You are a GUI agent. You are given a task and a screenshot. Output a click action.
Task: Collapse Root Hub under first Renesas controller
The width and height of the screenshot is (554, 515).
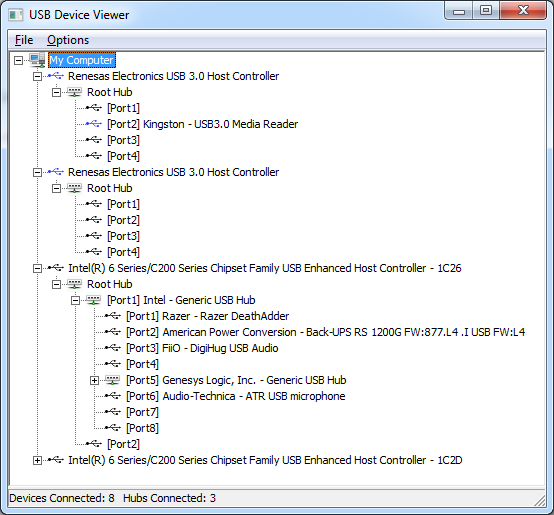[x=56, y=93]
